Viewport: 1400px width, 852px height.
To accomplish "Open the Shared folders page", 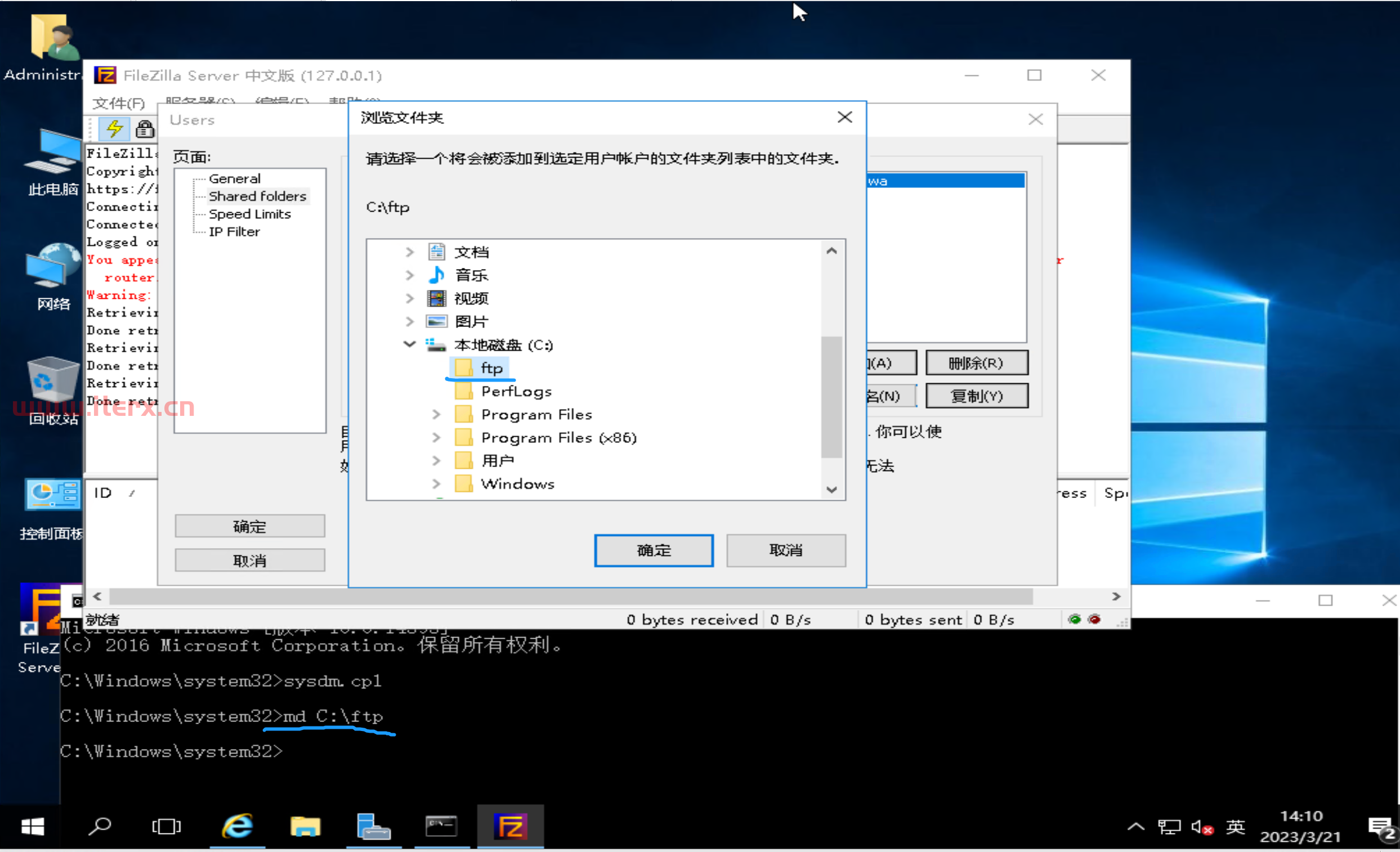I will point(257,196).
